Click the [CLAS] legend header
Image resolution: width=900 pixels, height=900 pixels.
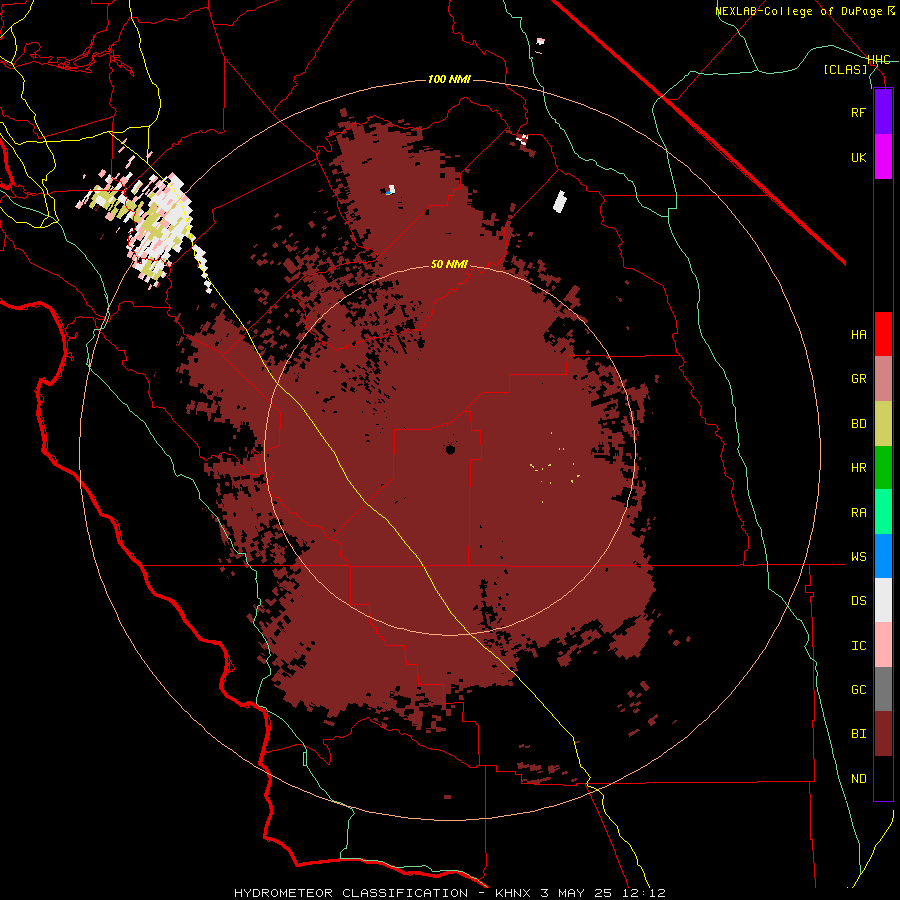[845, 69]
